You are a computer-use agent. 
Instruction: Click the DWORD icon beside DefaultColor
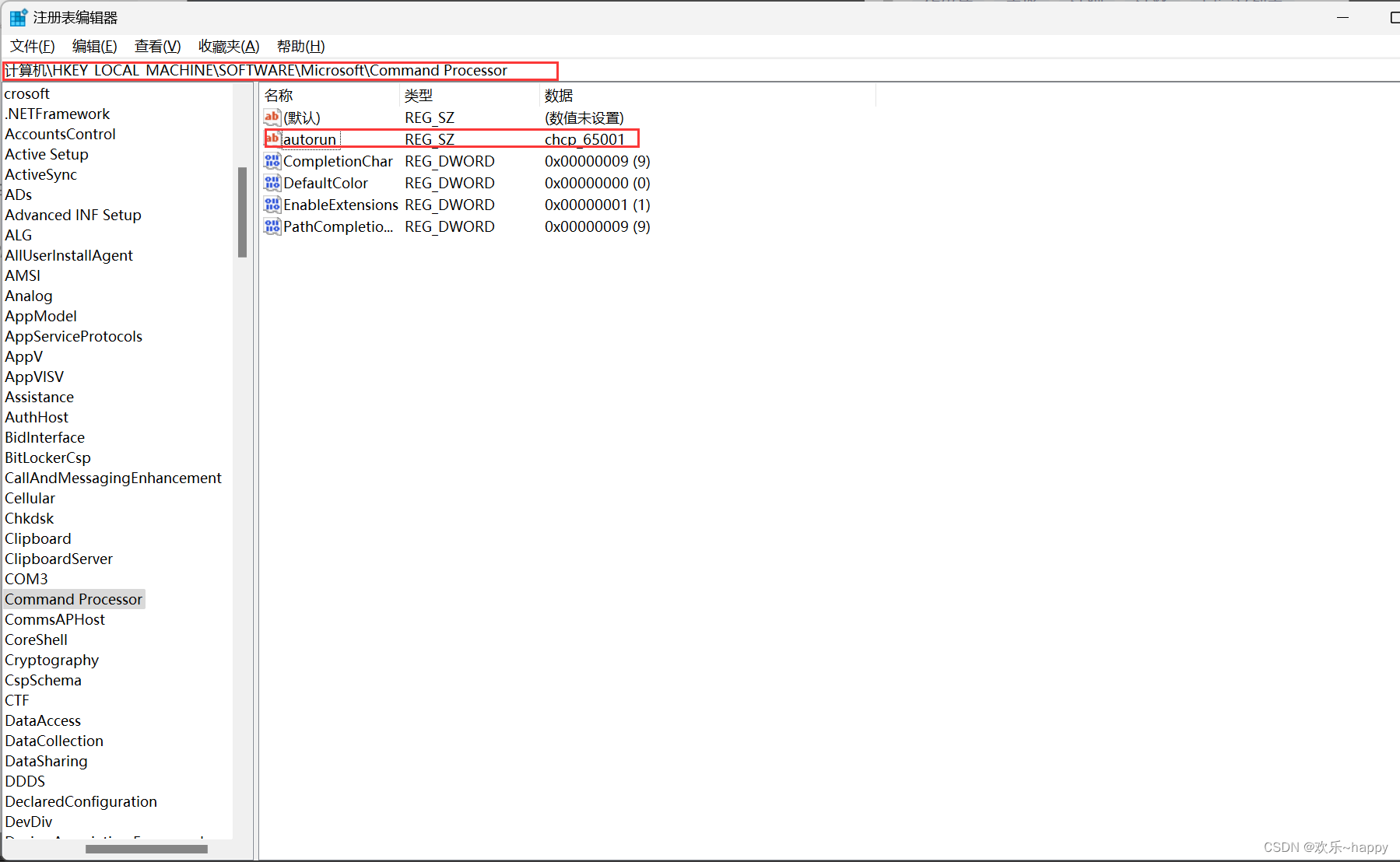[272, 183]
